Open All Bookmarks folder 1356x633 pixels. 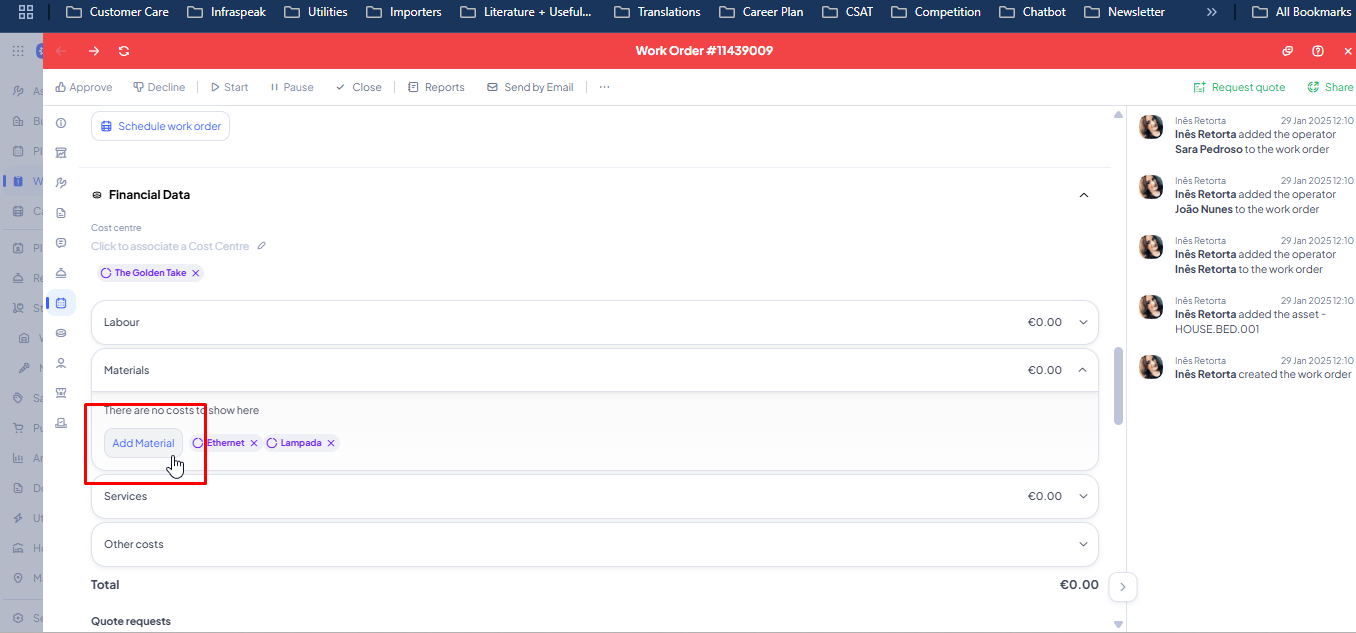pos(1301,12)
